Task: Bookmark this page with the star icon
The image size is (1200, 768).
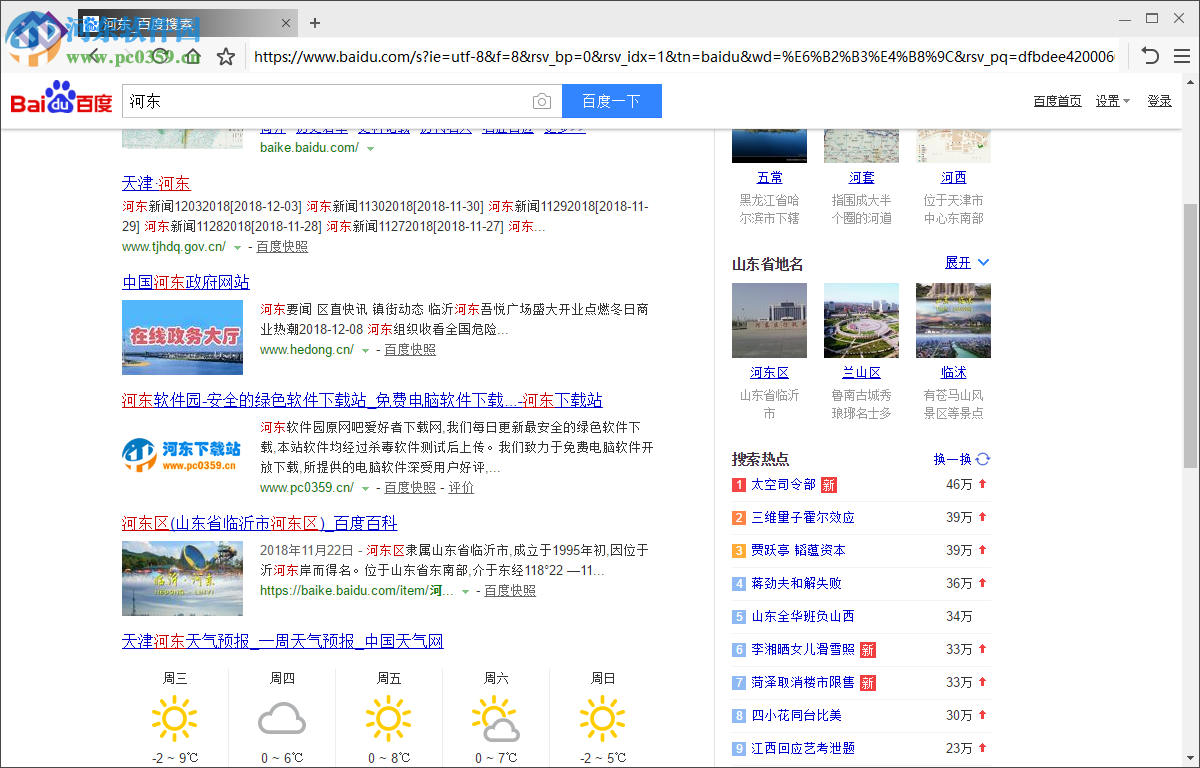Action: click(226, 57)
